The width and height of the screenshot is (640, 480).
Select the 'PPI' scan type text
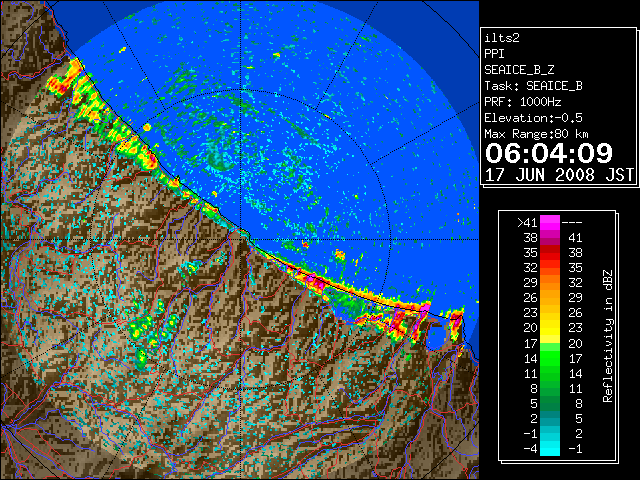tap(494, 54)
